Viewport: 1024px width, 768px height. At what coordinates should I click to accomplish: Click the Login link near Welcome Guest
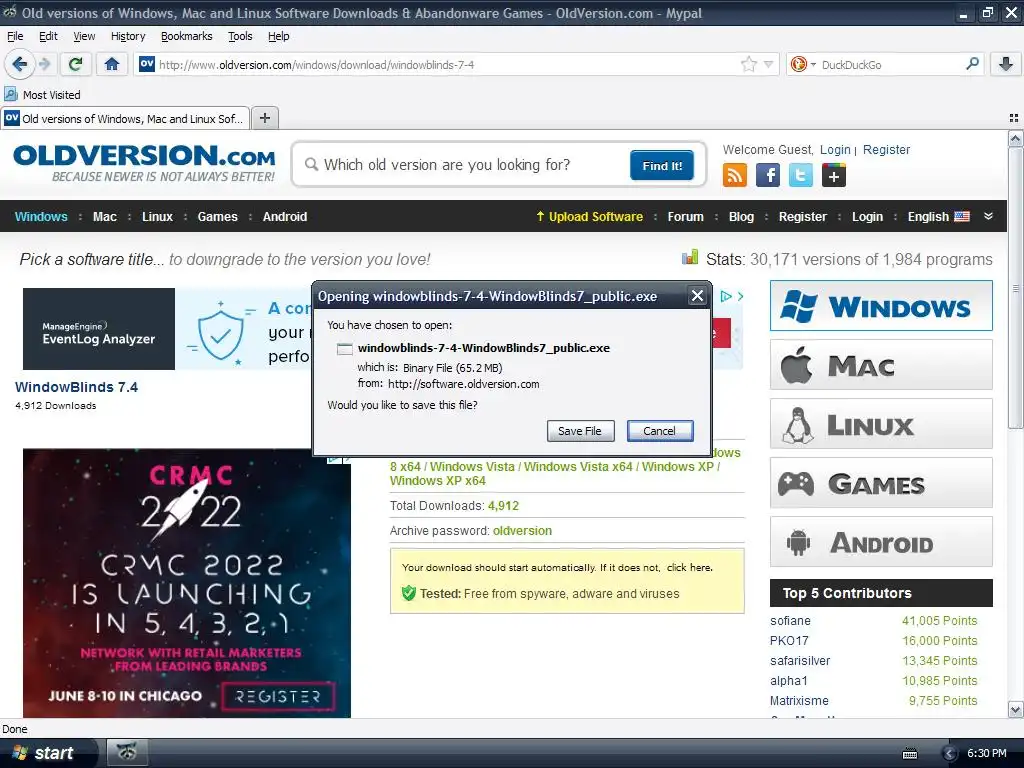click(x=835, y=150)
